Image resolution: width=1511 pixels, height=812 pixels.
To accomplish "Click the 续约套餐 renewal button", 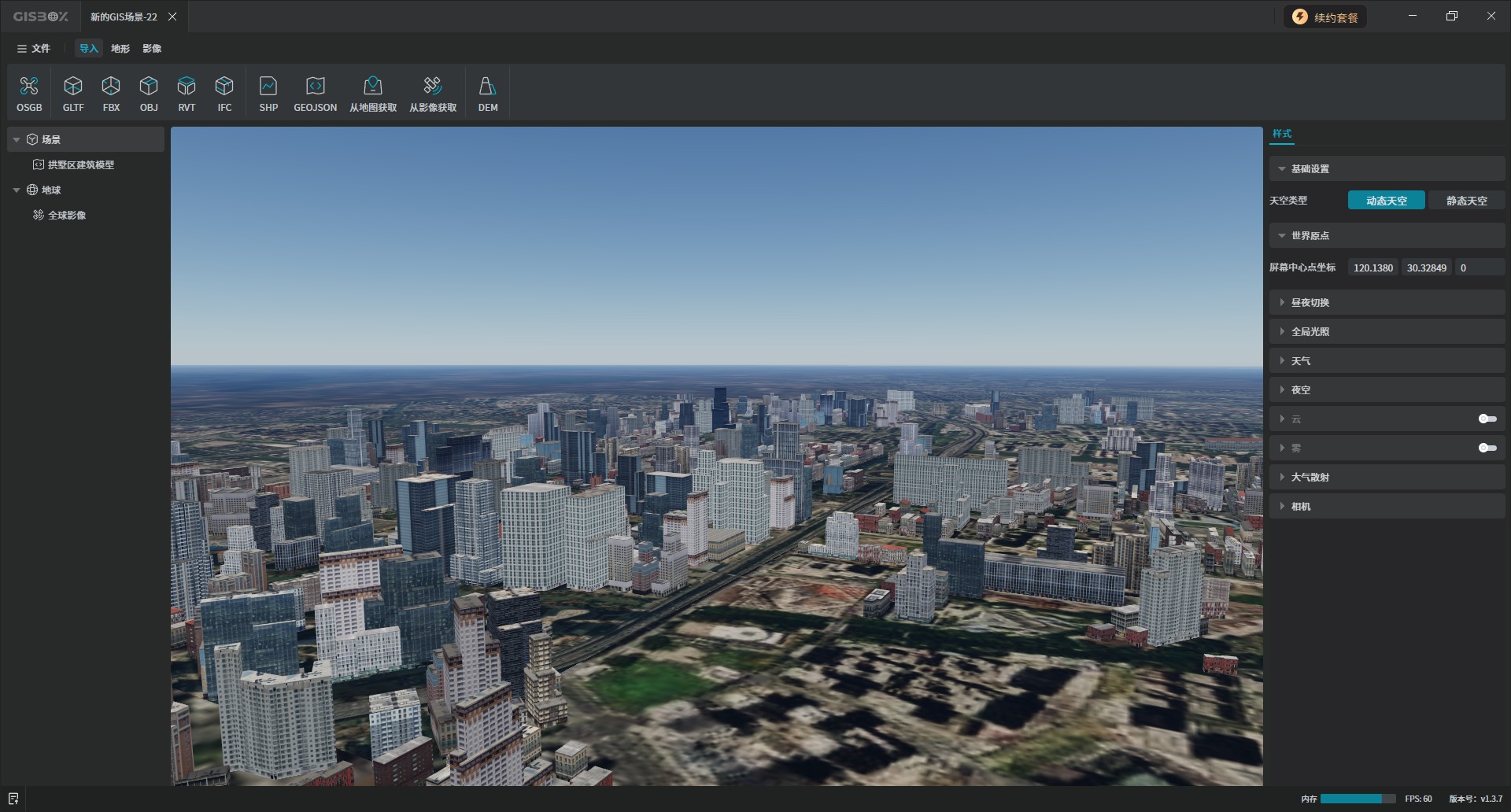I will (x=1325, y=17).
